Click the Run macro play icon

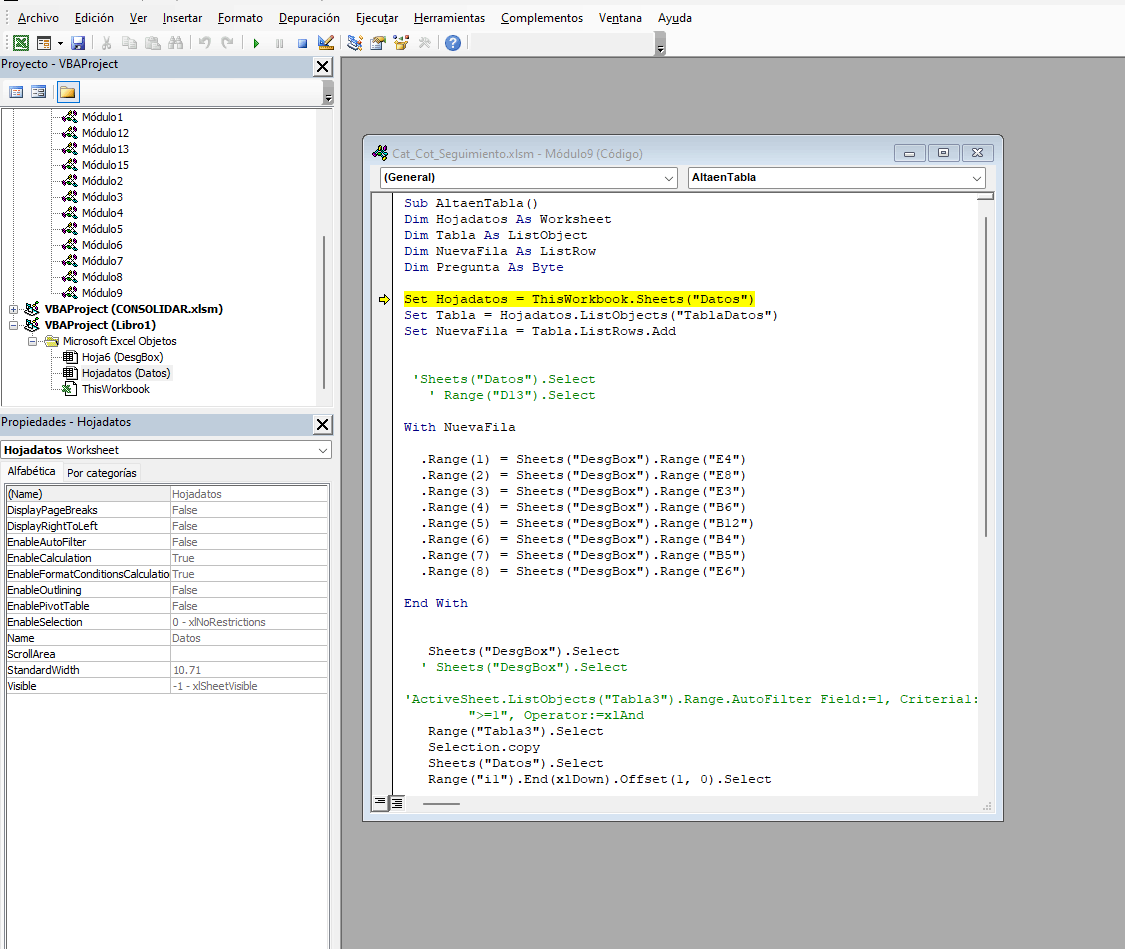(x=256, y=43)
